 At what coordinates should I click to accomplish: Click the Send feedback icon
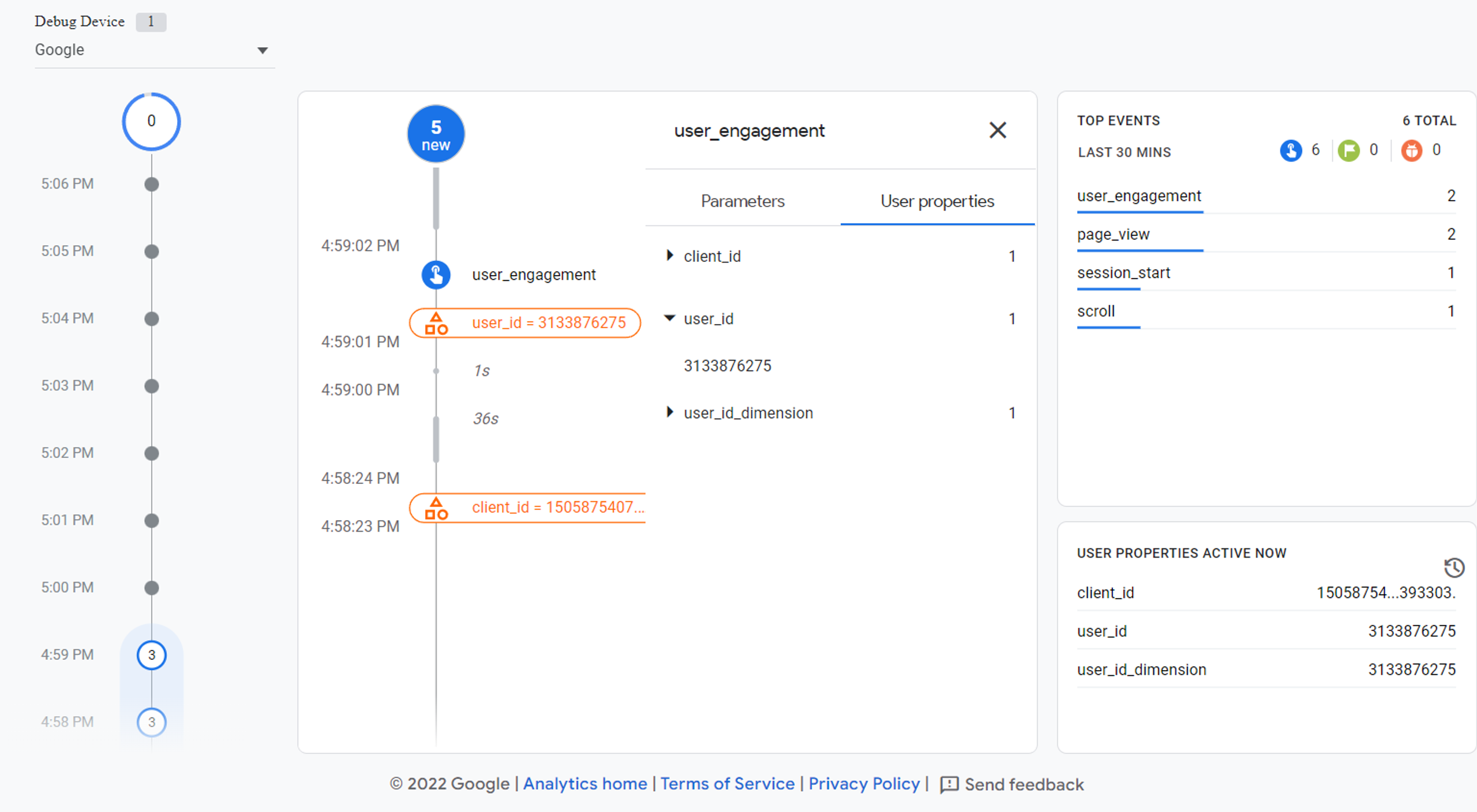click(949, 784)
